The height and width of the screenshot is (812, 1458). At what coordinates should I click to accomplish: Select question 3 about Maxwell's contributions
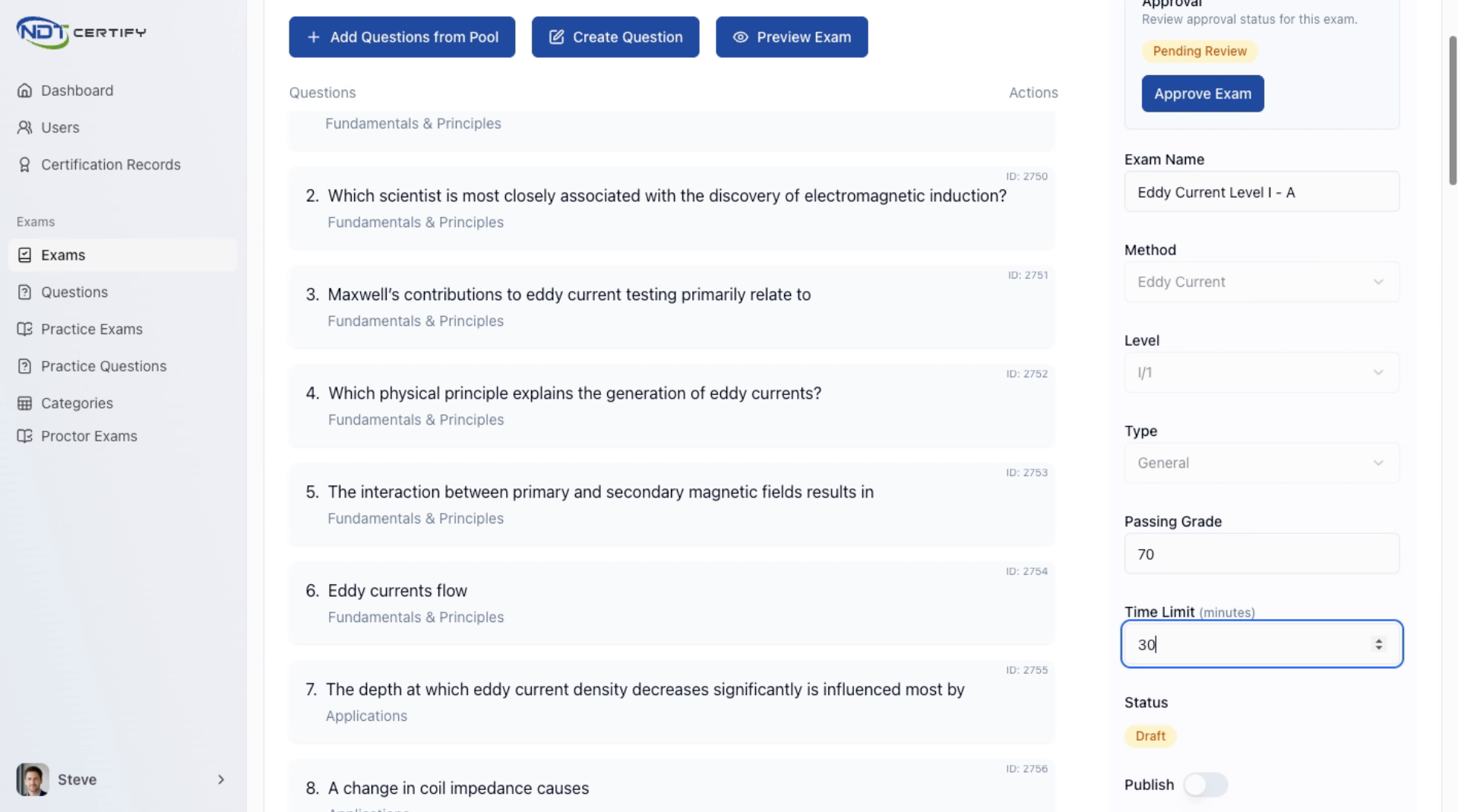pos(672,307)
